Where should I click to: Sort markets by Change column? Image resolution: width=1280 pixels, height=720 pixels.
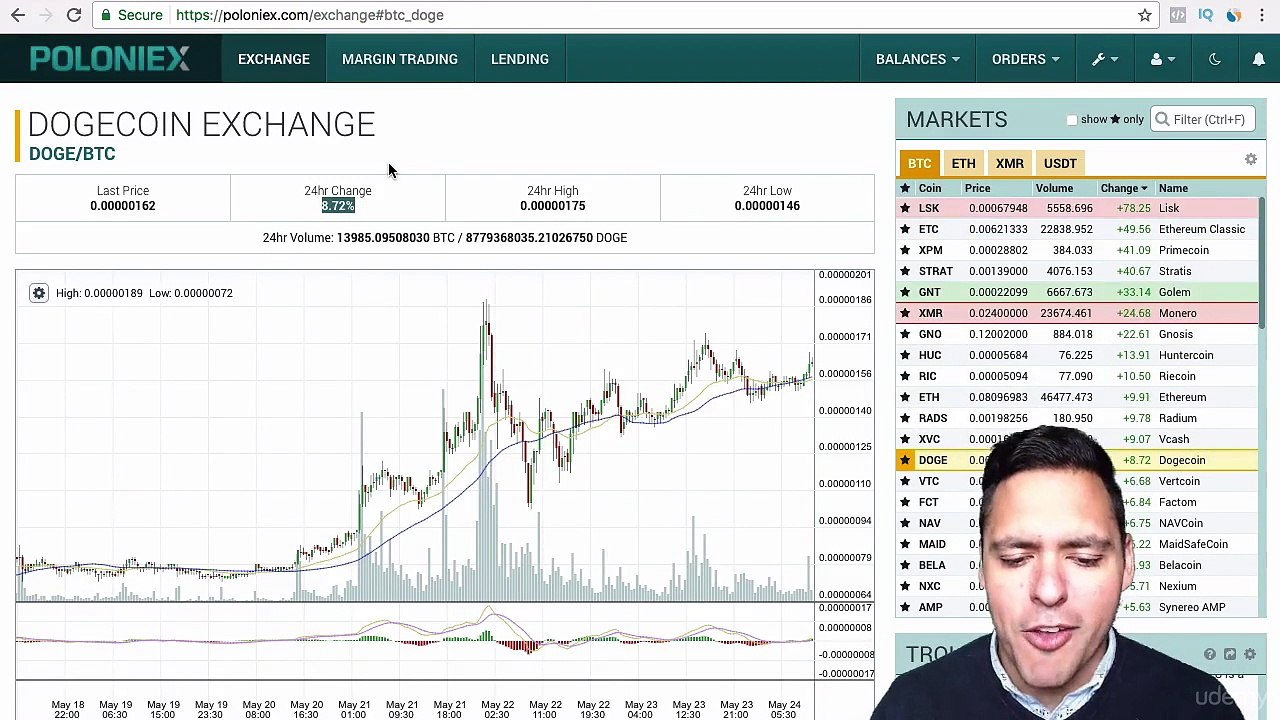(x=1124, y=188)
